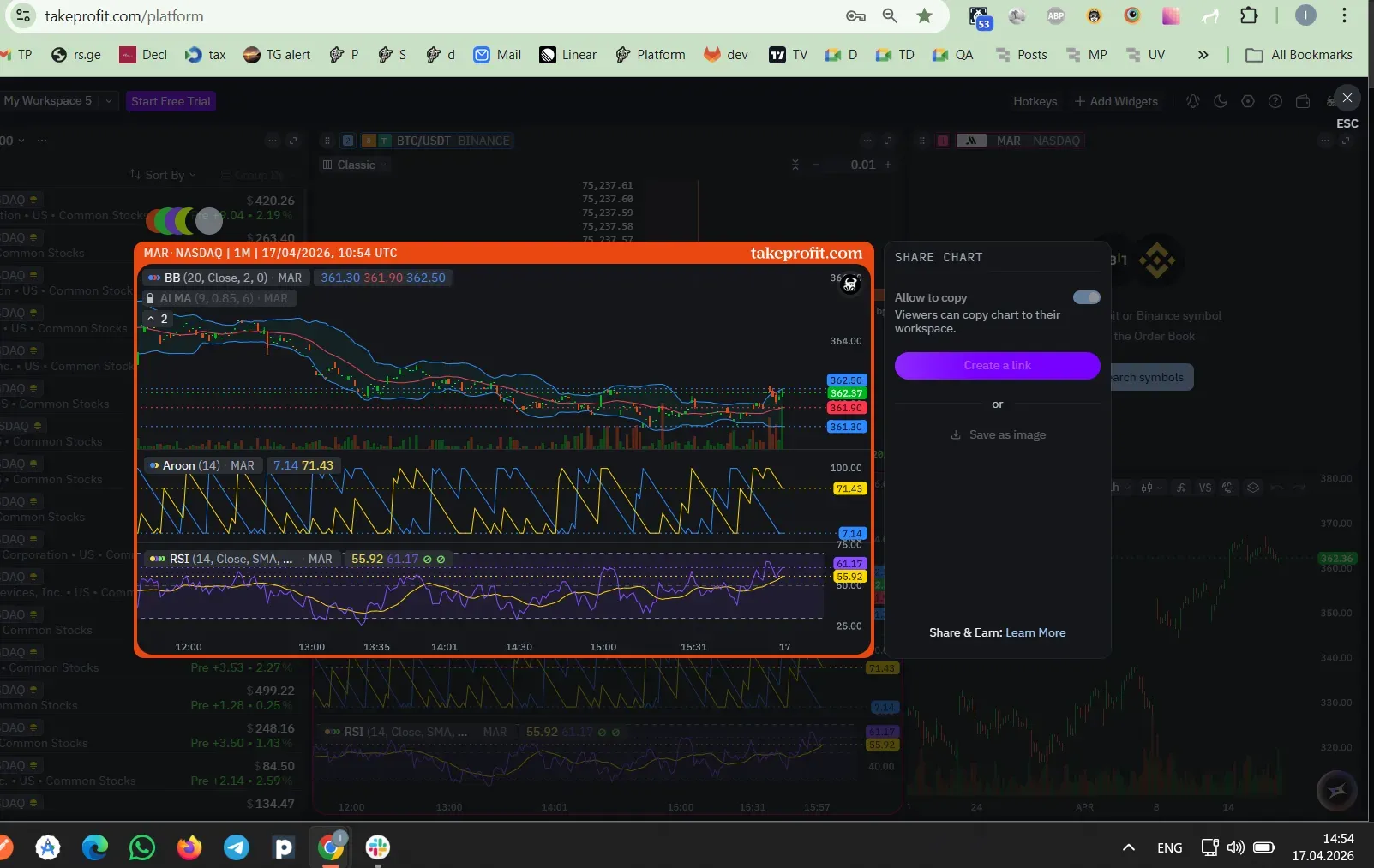The width and height of the screenshot is (1374, 868).
Task: Toggle the Allow to copy switch
Action: tap(1086, 297)
